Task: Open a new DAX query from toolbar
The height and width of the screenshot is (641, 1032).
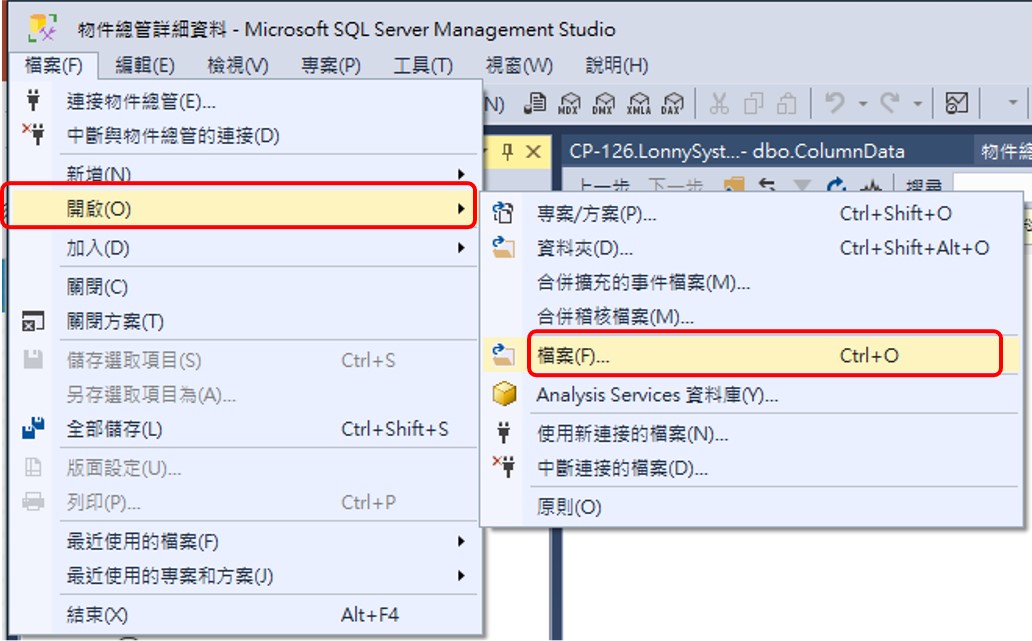Action: [x=673, y=103]
